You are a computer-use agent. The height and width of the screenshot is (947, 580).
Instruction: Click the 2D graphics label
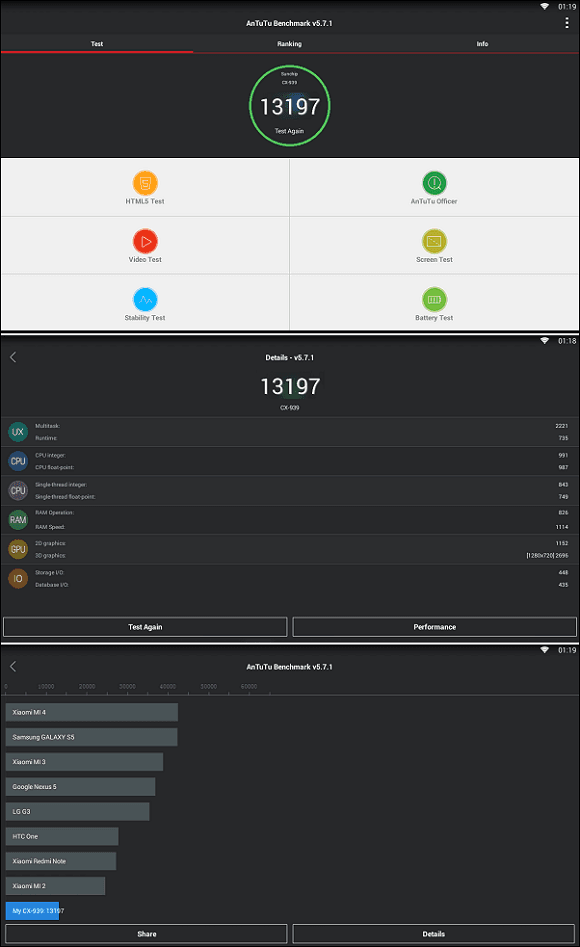pyautogui.click(x=50, y=544)
